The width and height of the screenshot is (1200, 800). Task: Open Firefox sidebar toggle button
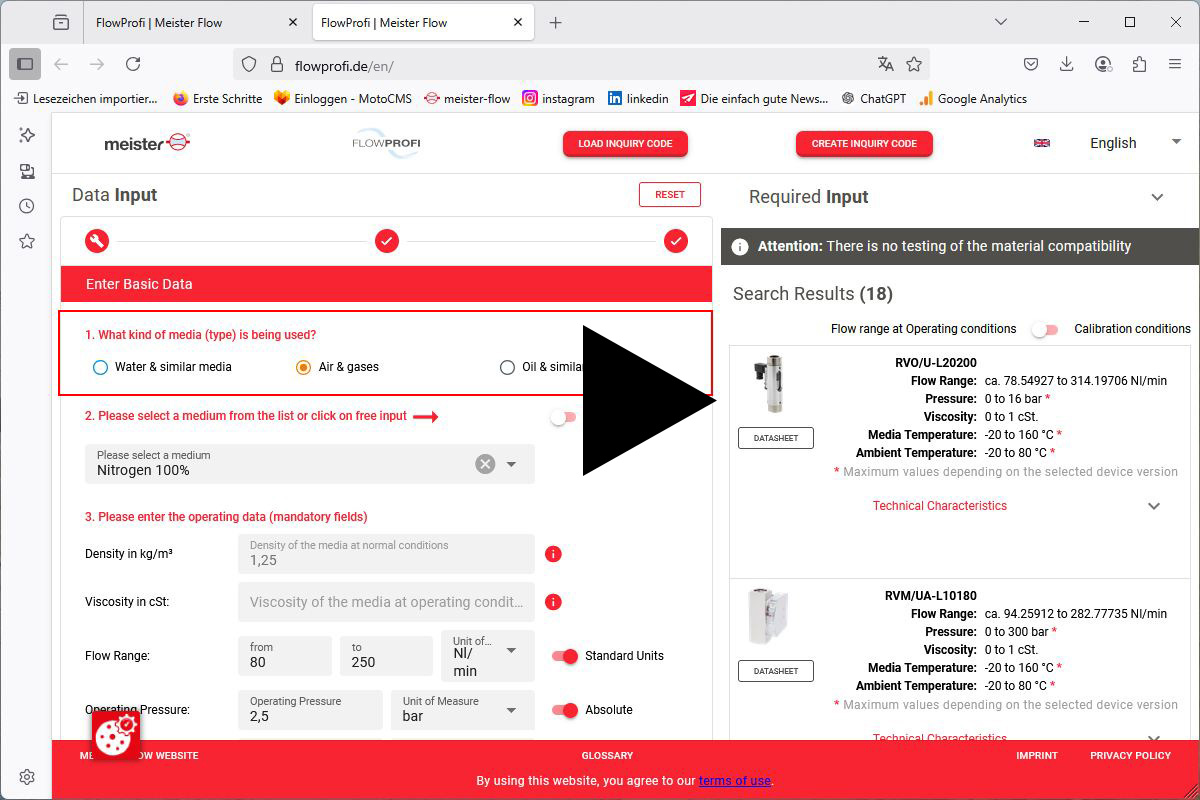pos(25,64)
